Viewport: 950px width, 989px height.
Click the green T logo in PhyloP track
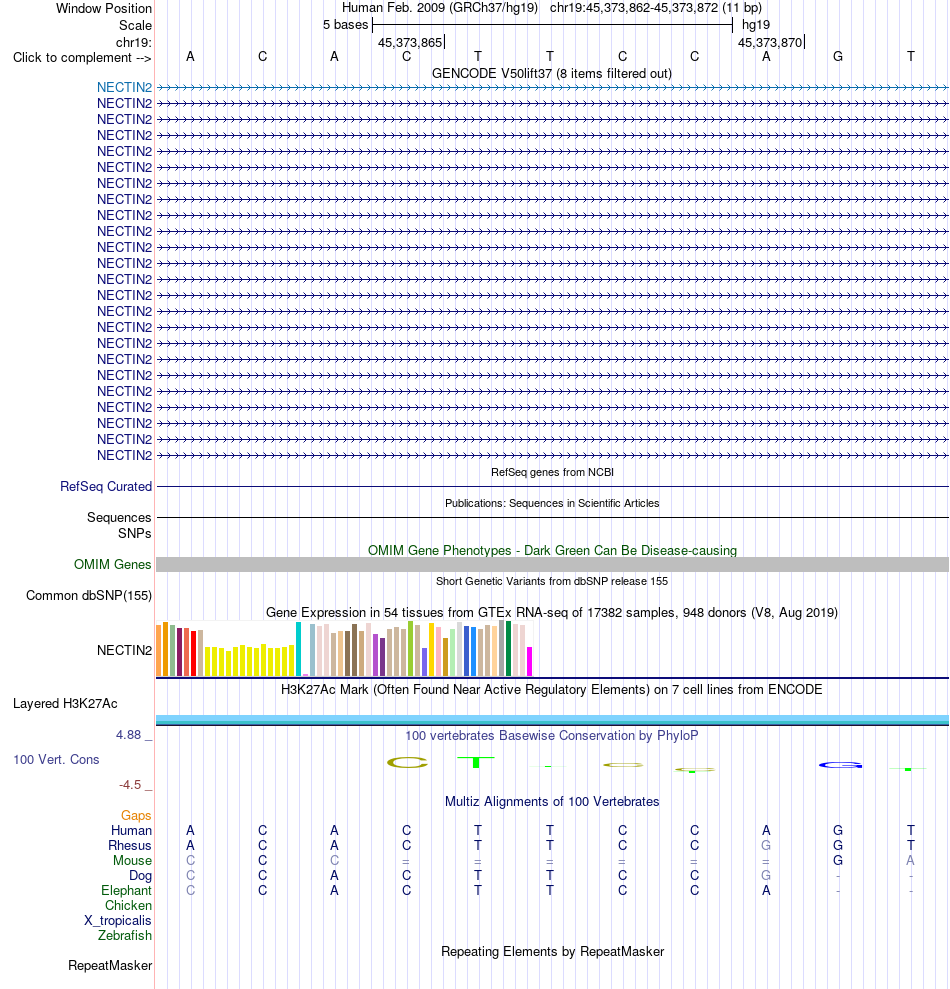[476, 762]
